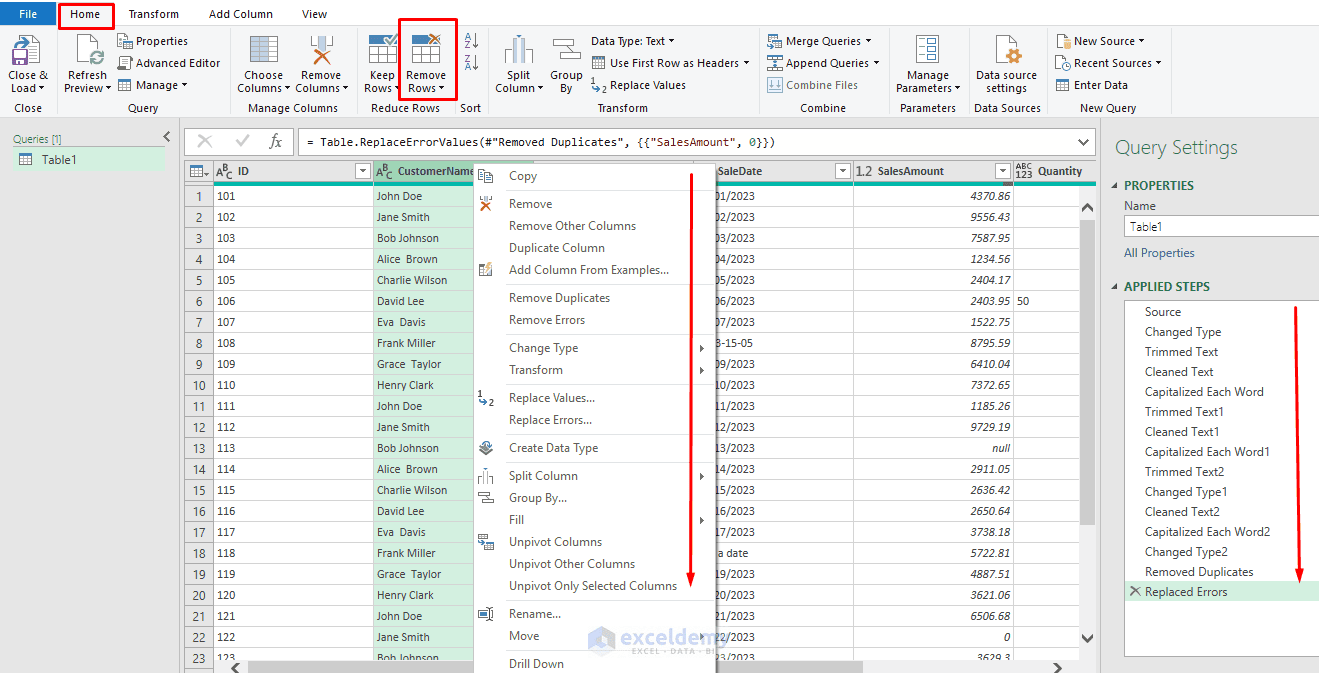Click the ID column data type icon

[225, 171]
